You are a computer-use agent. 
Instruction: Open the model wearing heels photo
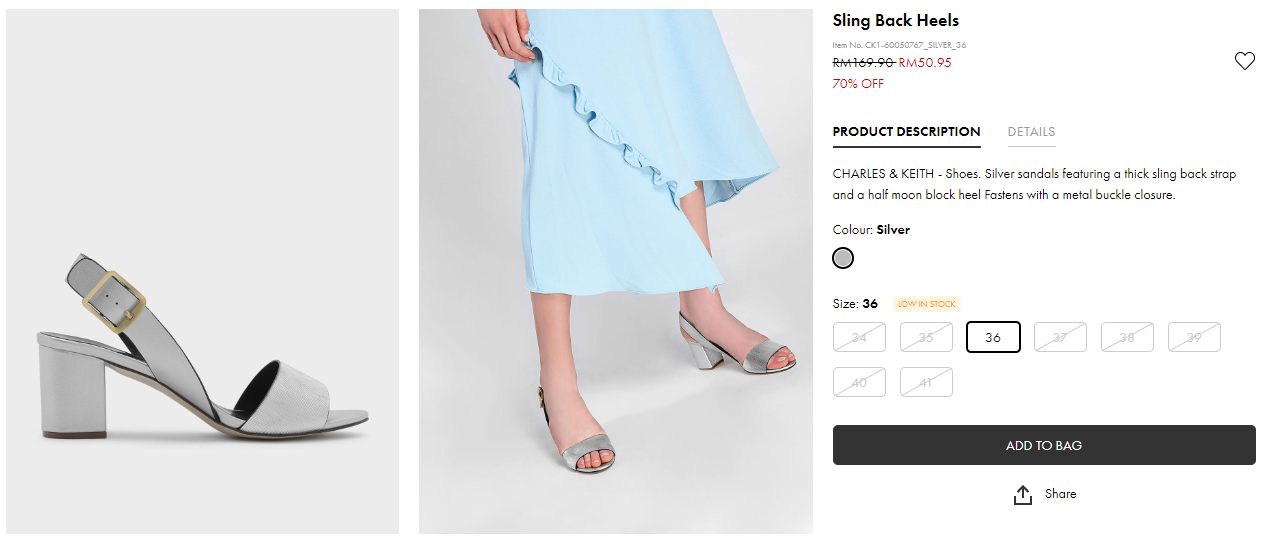click(615, 272)
